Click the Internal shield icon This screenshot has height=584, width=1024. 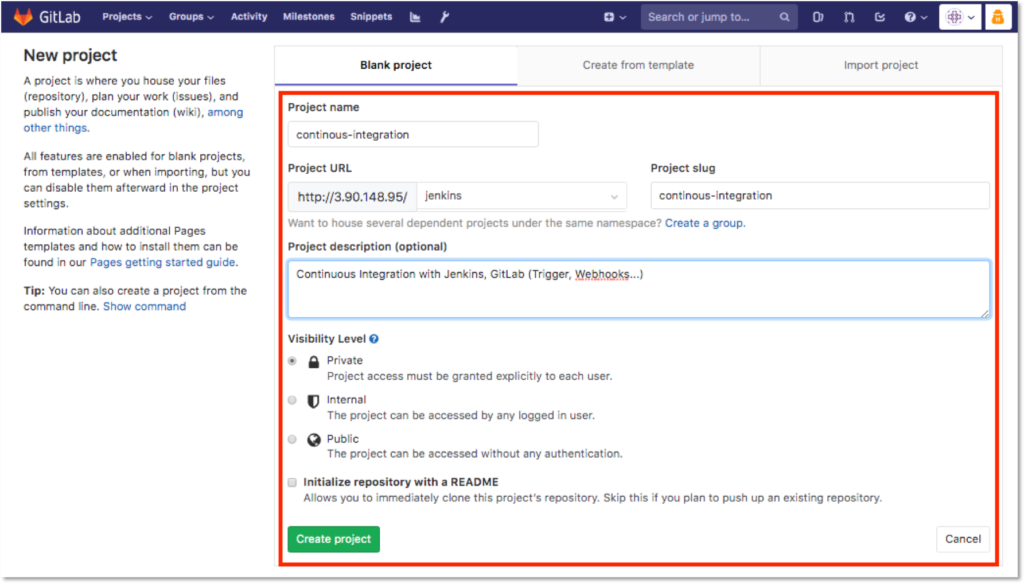(313, 401)
